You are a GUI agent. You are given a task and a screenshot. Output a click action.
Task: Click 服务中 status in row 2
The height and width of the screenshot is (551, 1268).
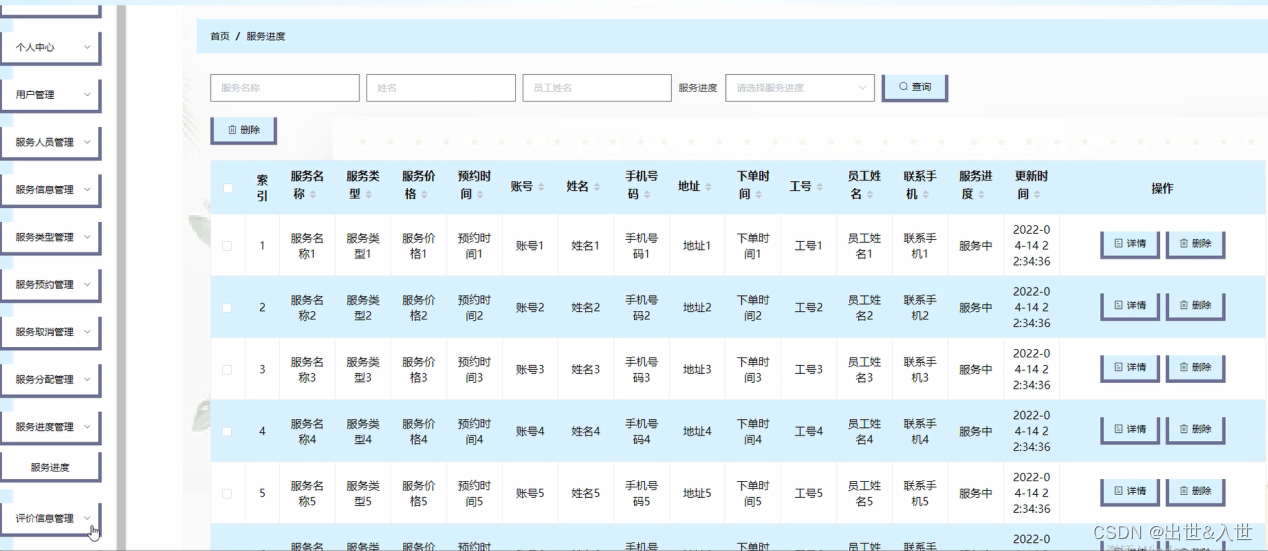(976, 308)
